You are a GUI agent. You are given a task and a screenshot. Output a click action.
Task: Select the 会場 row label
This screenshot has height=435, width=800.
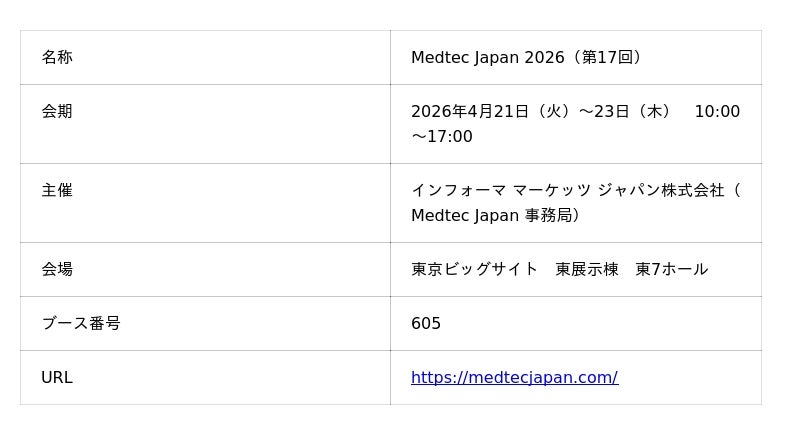point(57,270)
